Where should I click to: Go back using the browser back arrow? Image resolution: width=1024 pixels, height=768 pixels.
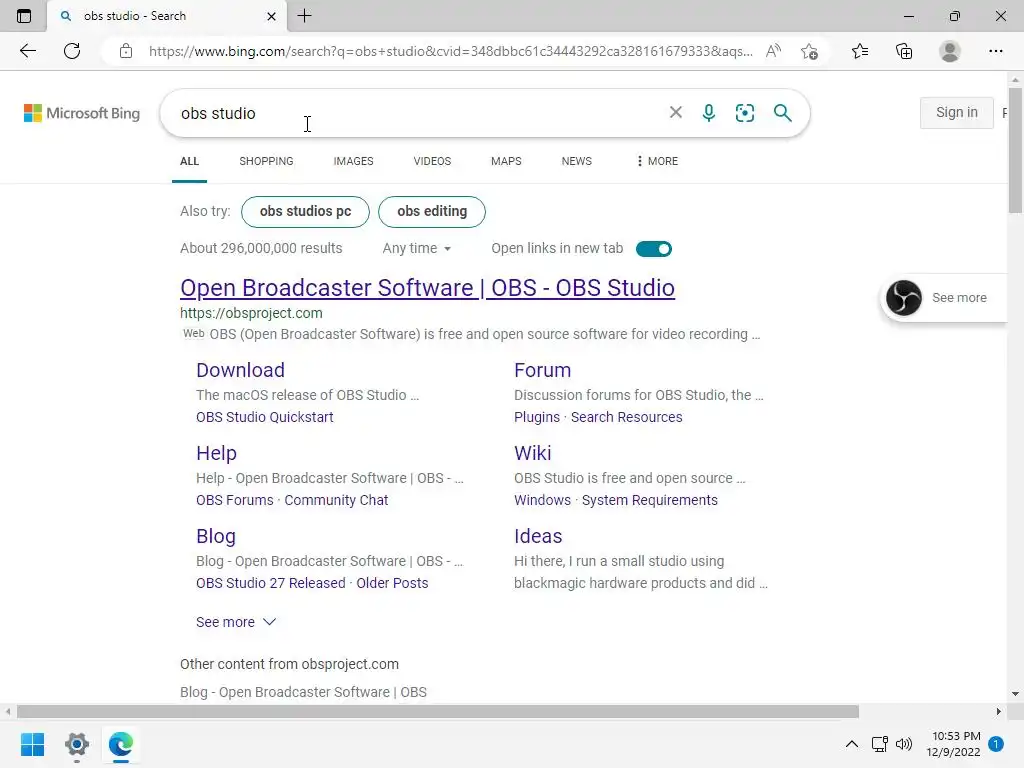click(x=27, y=51)
